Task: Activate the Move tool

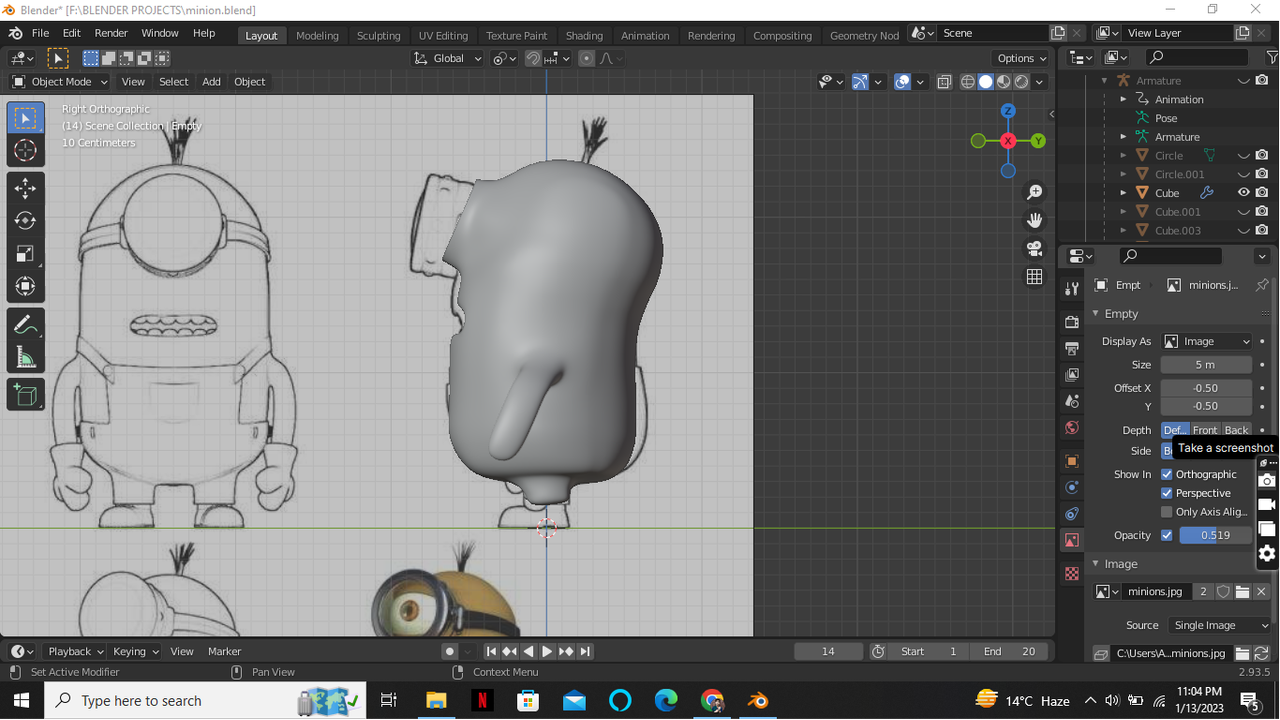Action: (25, 188)
